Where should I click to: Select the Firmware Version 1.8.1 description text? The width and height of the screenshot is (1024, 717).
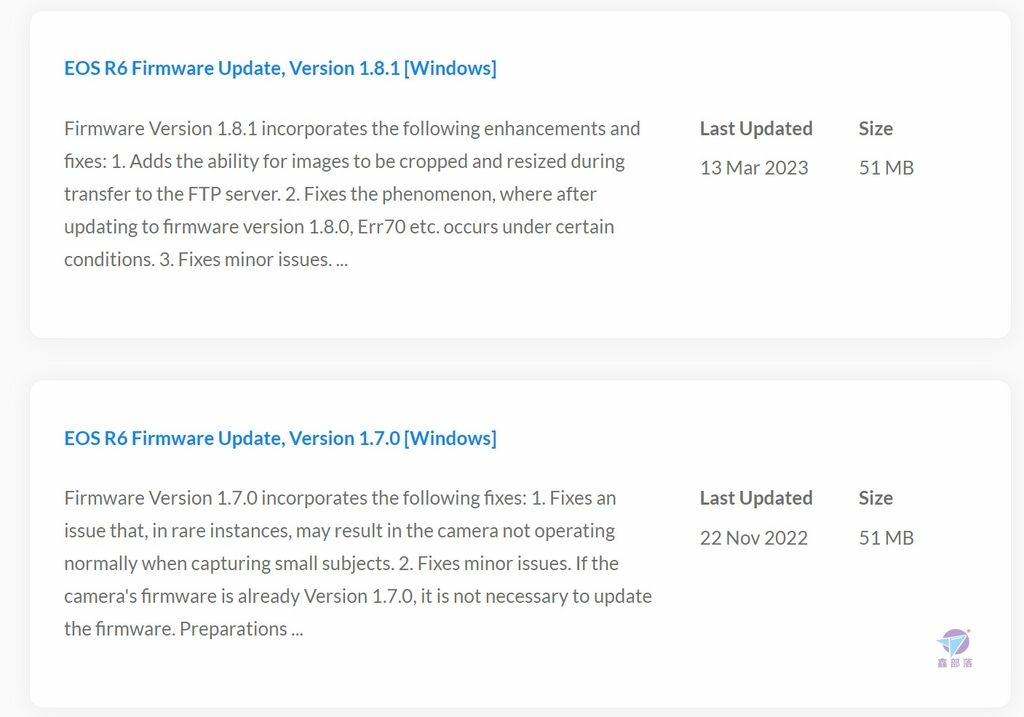(352, 194)
